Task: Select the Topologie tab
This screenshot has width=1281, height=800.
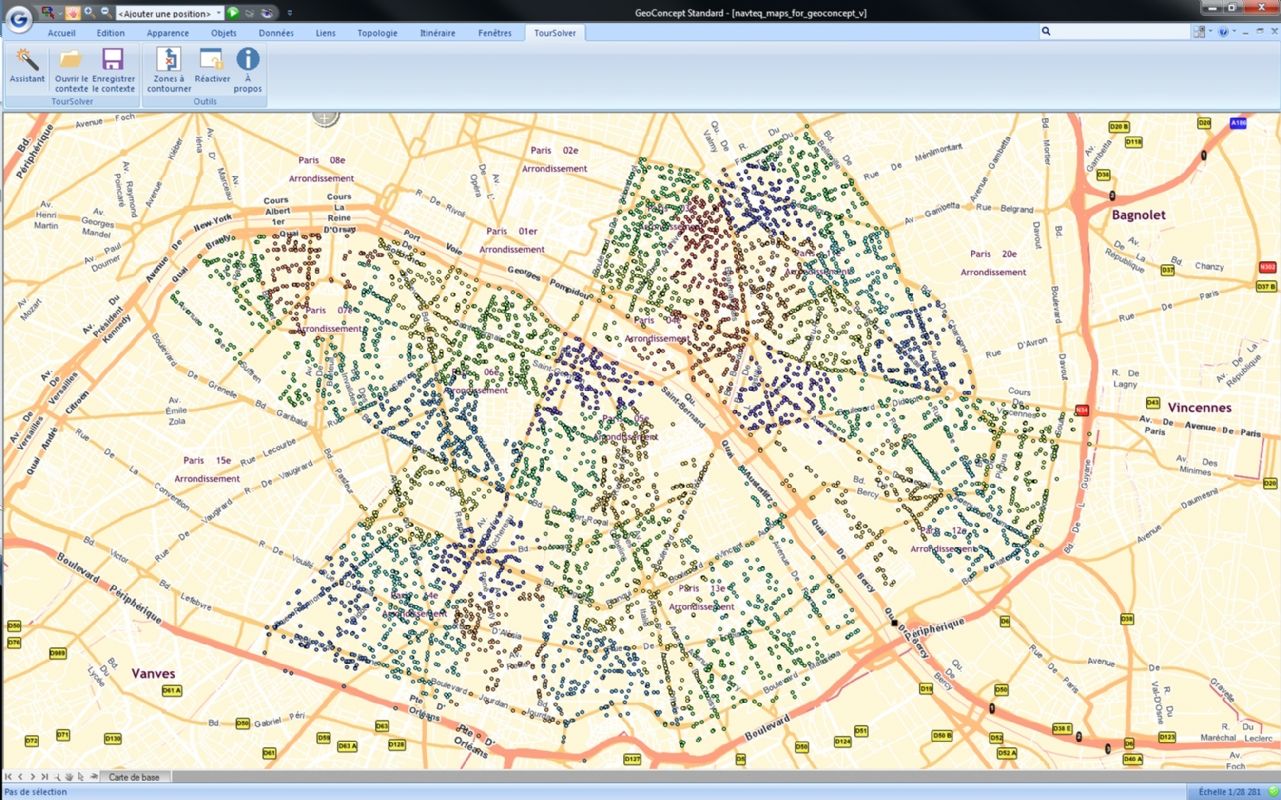Action: click(x=378, y=33)
